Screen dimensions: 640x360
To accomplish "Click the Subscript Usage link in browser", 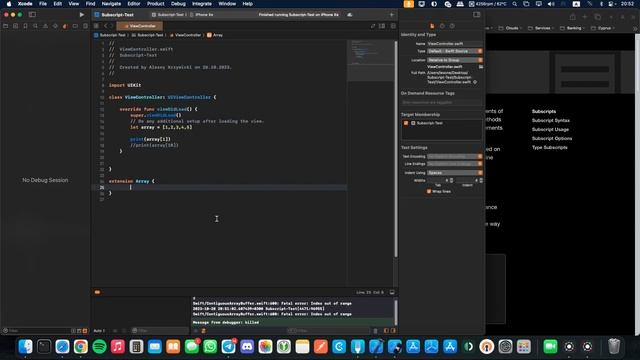I will [x=550, y=129].
